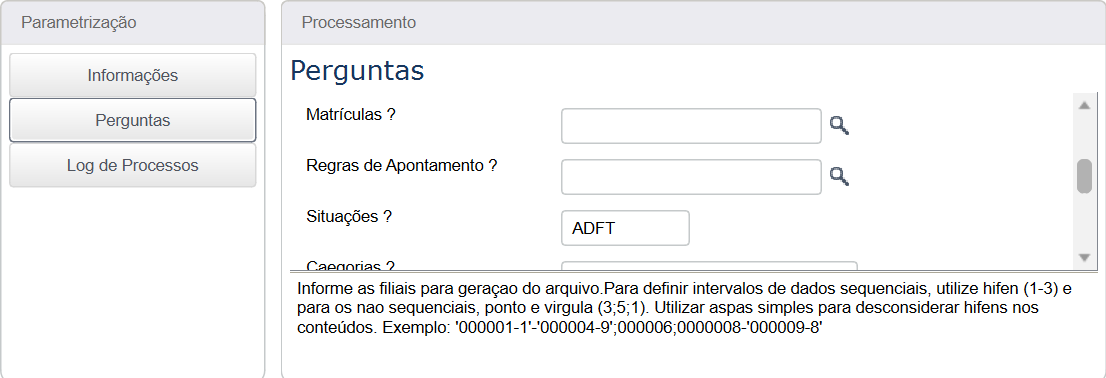Focus the Matrículas text field
Viewport: 1106px width, 378px height.
[691, 126]
